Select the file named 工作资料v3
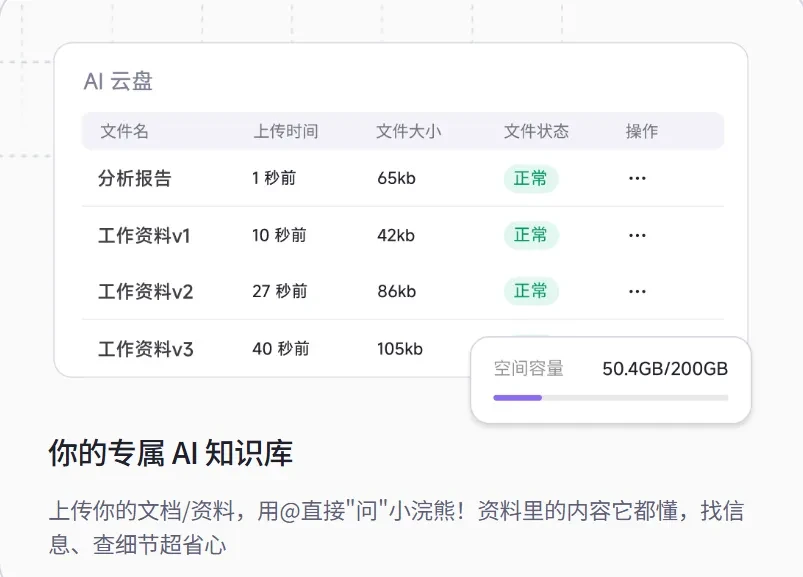803x577 pixels. [145, 349]
